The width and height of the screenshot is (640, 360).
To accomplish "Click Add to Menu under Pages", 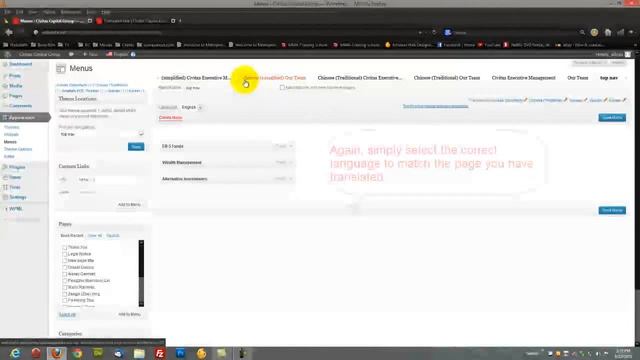I will pos(129,314).
